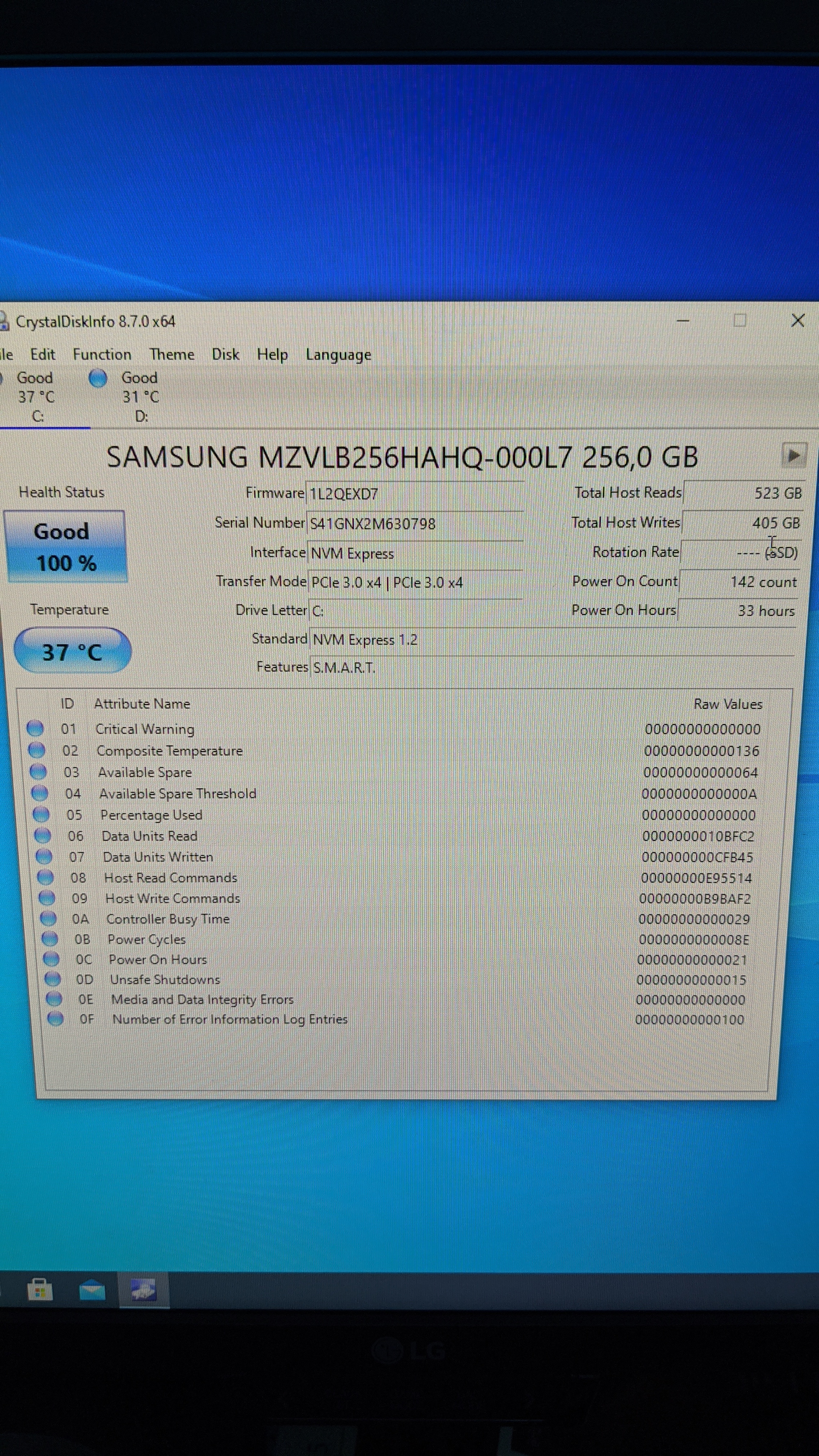This screenshot has width=819, height=1456.
Task: Click status icon for Media and Data Integrity Errors
Action: 54,999
